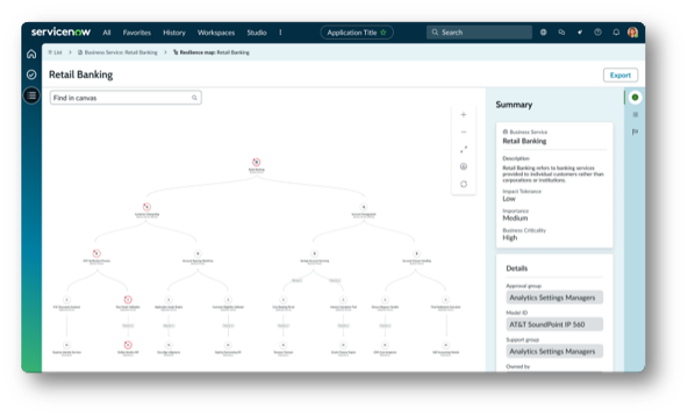Open the flag icon in right rail
The image size is (688, 416).
[x=635, y=132]
